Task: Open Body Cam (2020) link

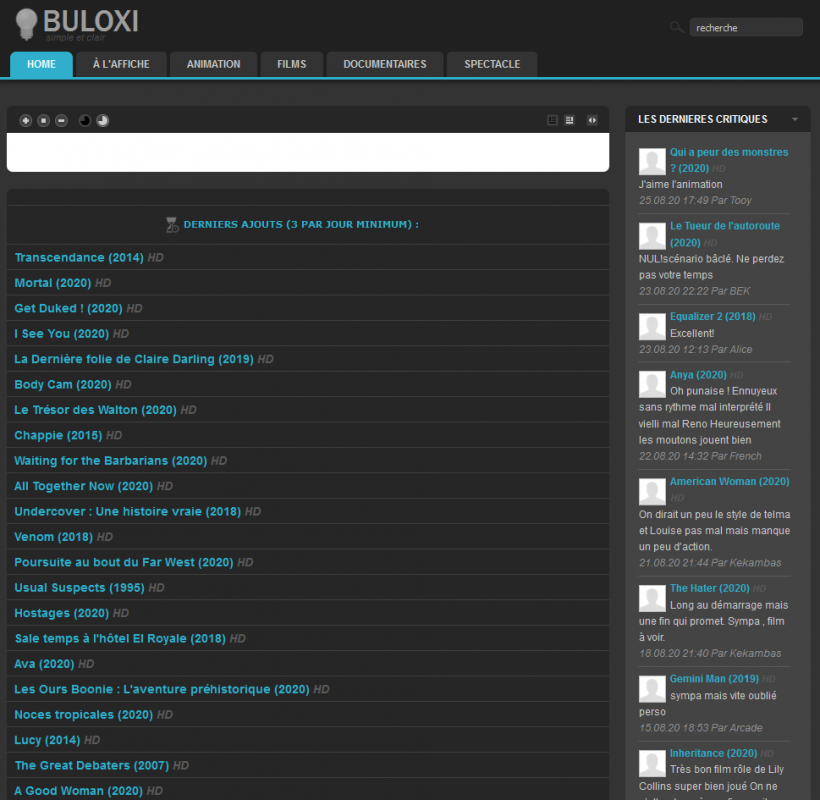Action: tap(63, 385)
